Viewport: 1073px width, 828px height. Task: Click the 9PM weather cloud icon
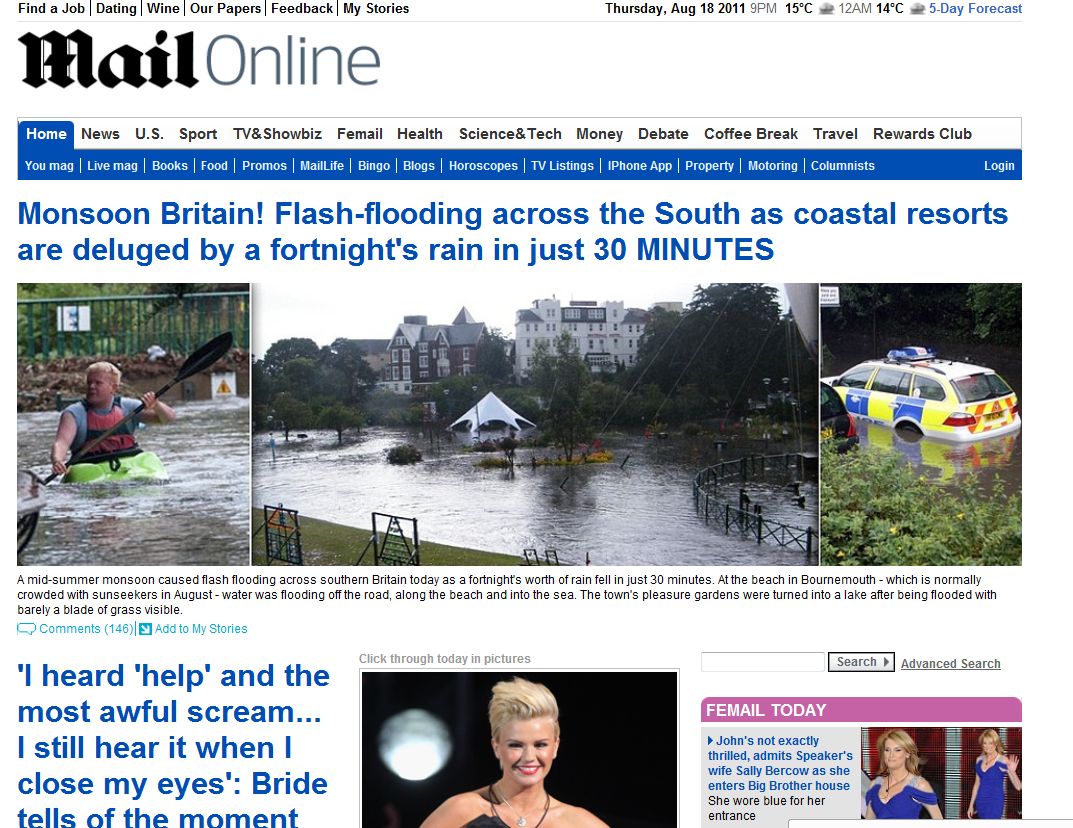point(827,9)
